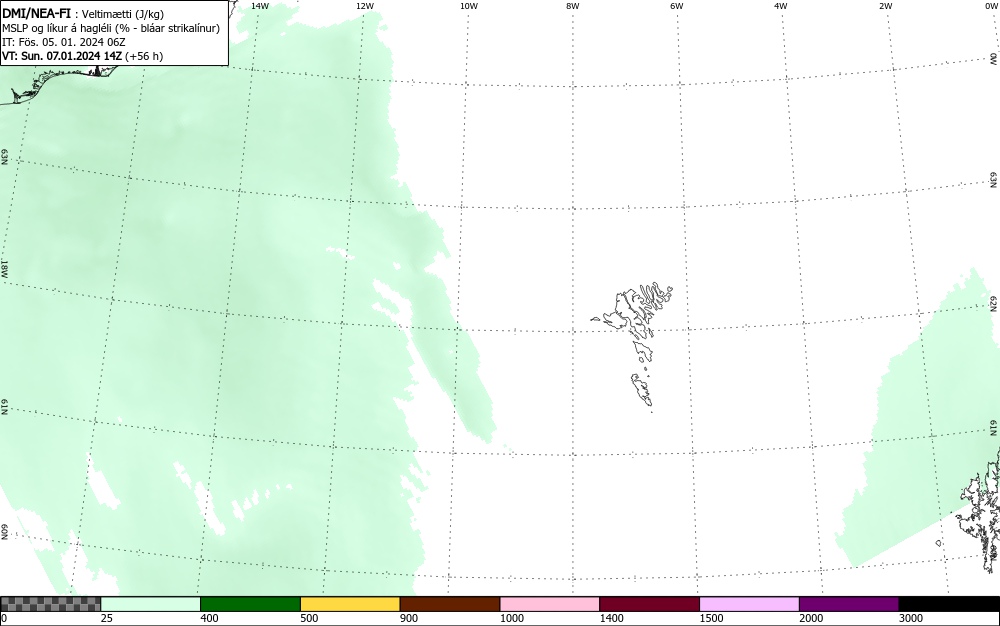
Task: Click the light green 25-400 legend swatch
Action: (151, 604)
